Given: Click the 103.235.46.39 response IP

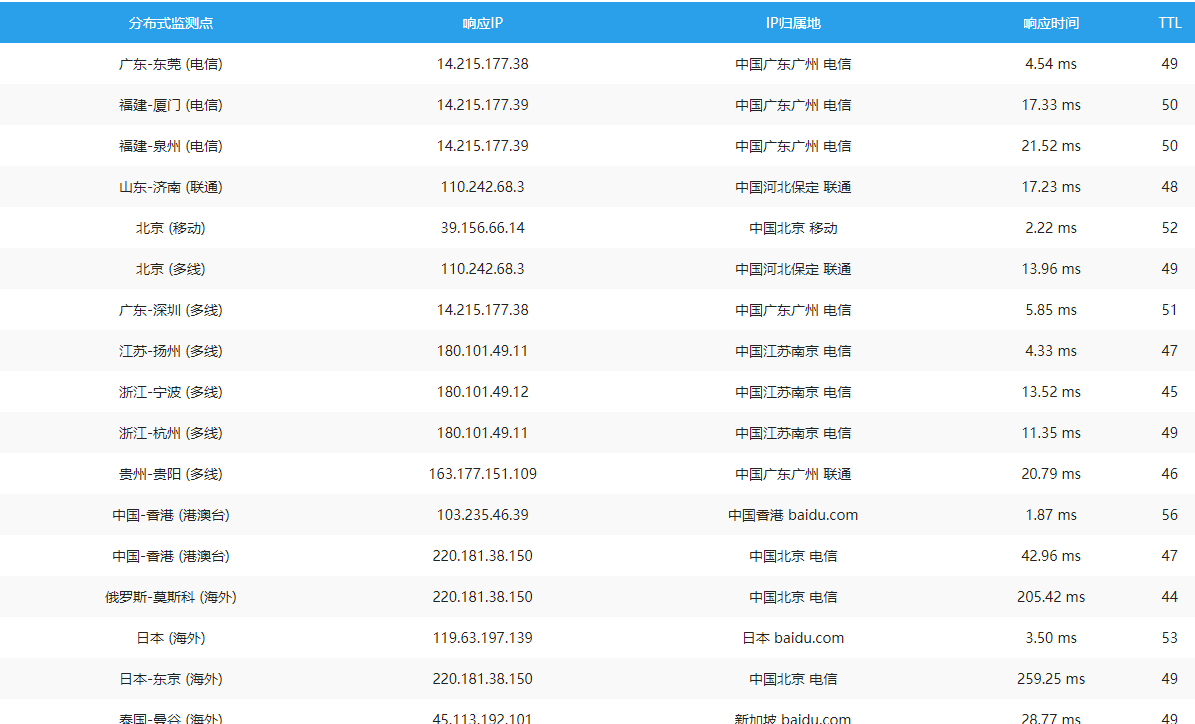Looking at the screenshot, I should tap(482, 515).
